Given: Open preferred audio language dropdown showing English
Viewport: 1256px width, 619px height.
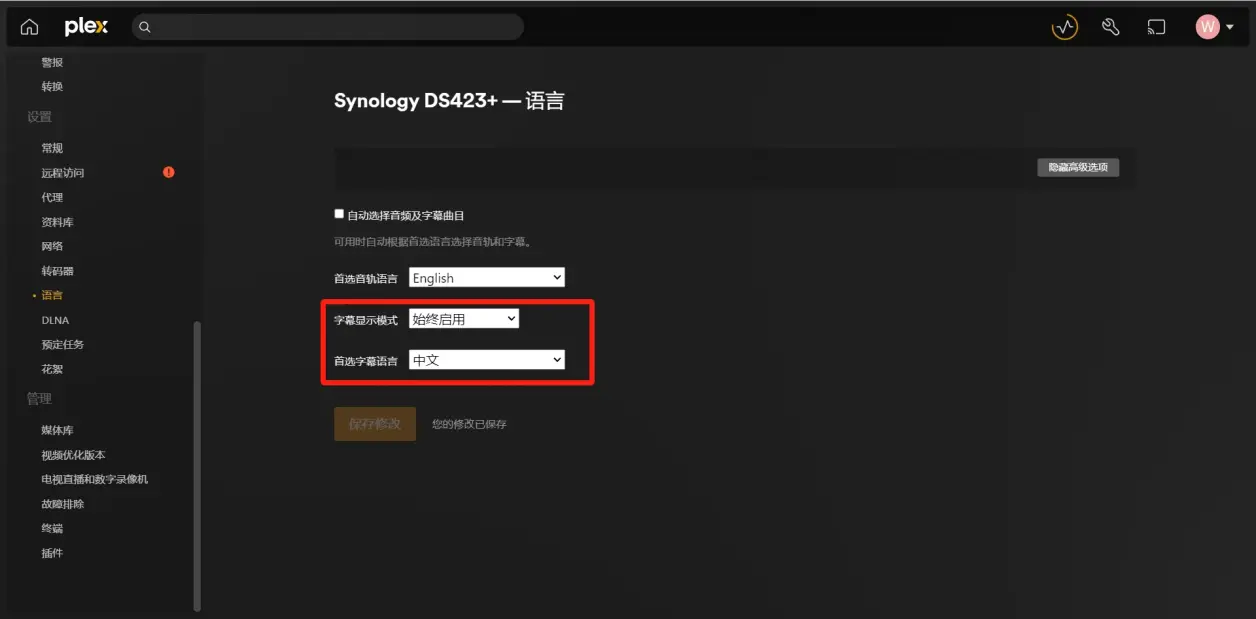Looking at the screenshot, I should [x=487, y=278].
